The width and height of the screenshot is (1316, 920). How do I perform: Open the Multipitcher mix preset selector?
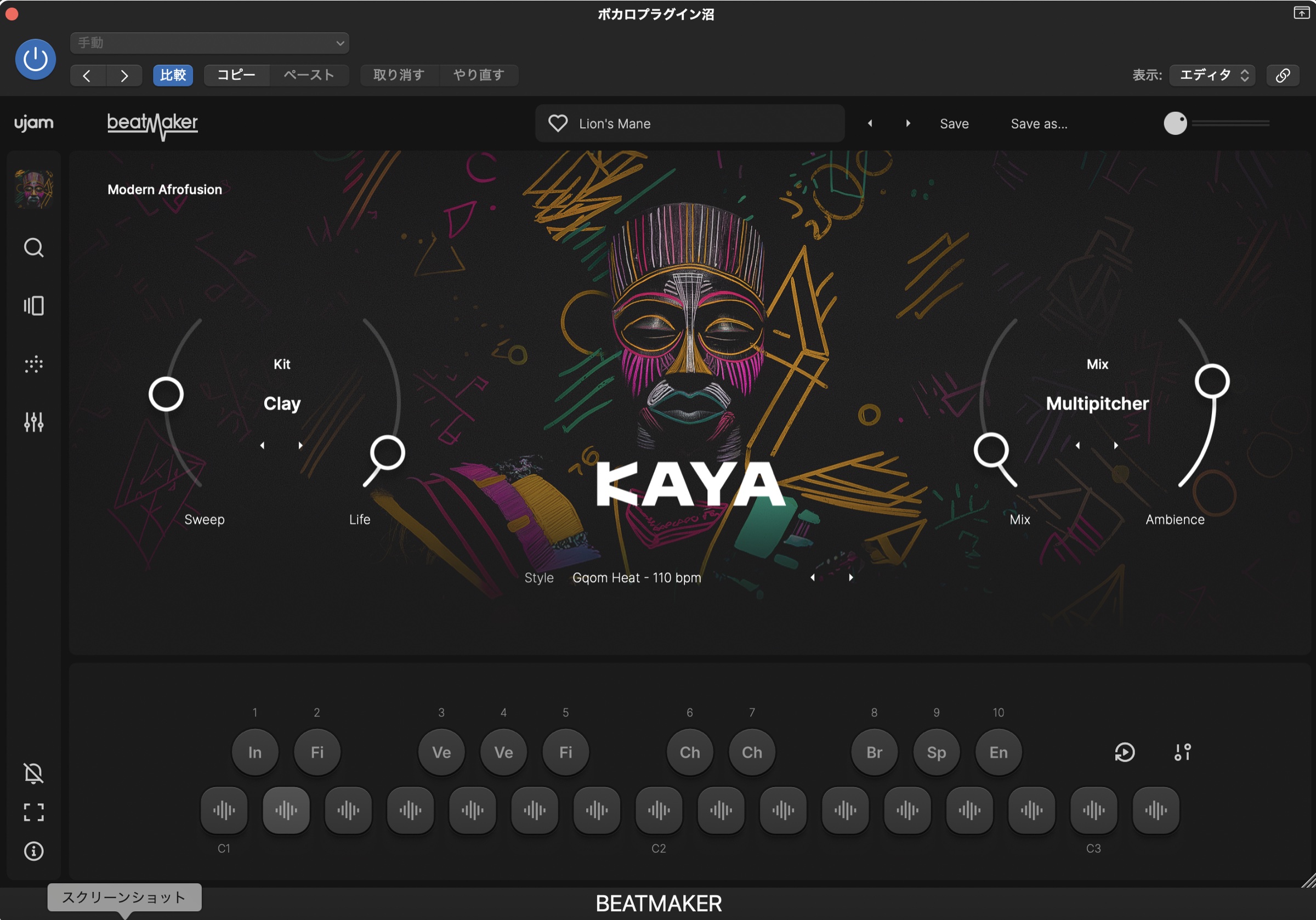click(1097, 404)
